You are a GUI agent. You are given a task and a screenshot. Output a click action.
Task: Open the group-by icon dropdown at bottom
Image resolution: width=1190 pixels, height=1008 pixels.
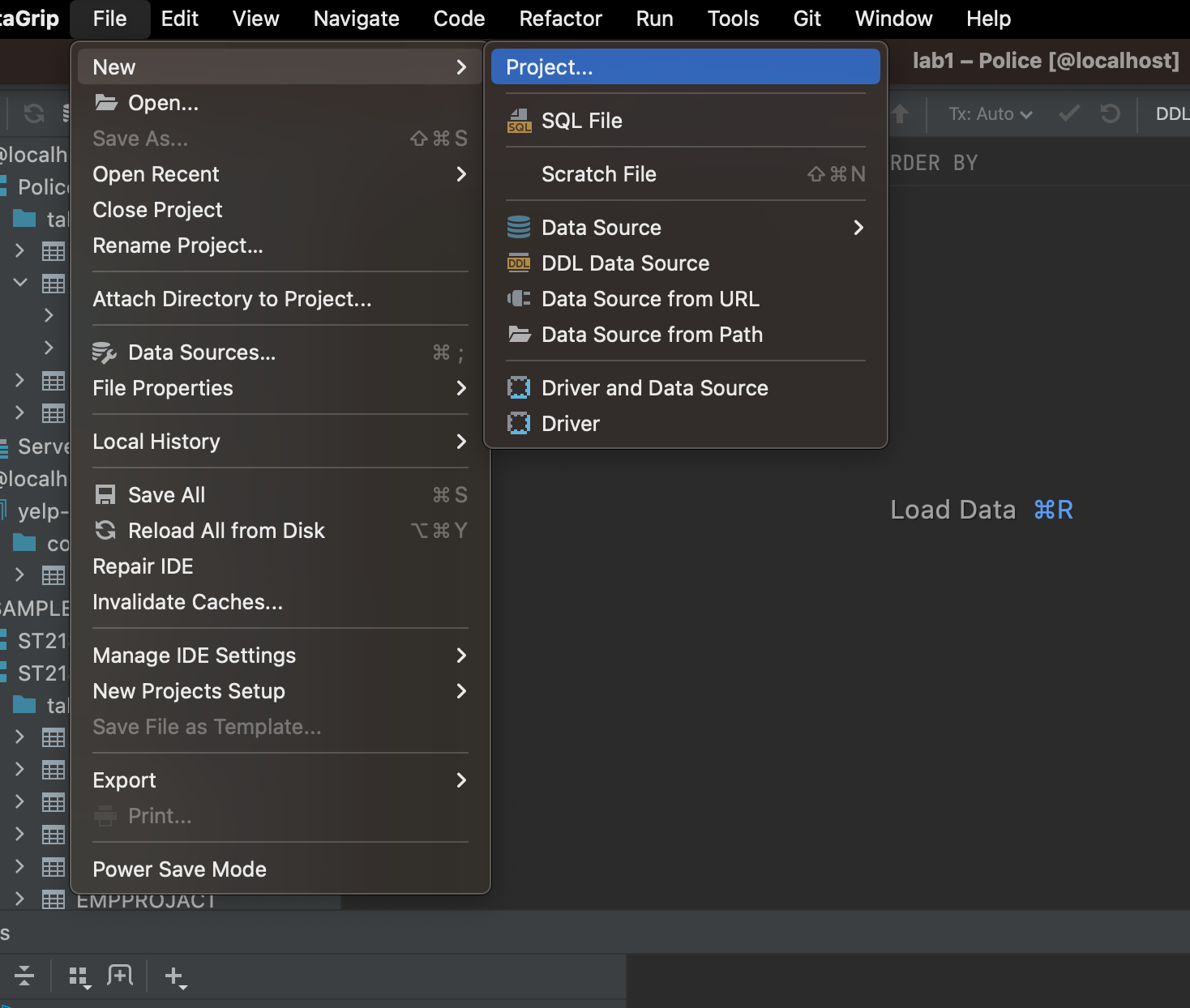click(79, 977)
